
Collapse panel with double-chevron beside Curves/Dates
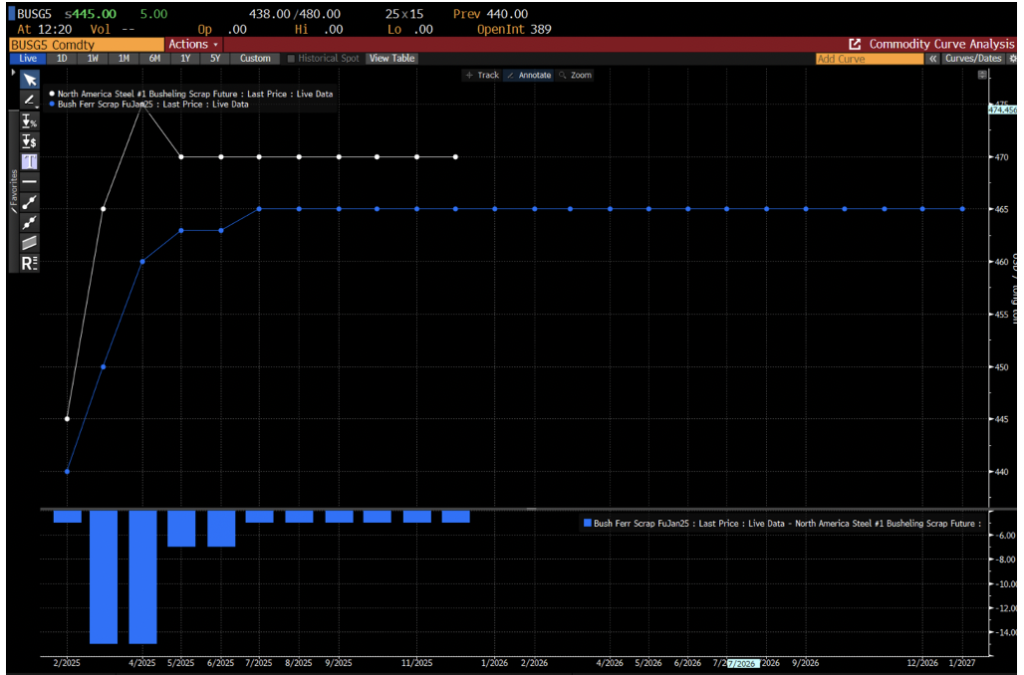coord(932,59)
